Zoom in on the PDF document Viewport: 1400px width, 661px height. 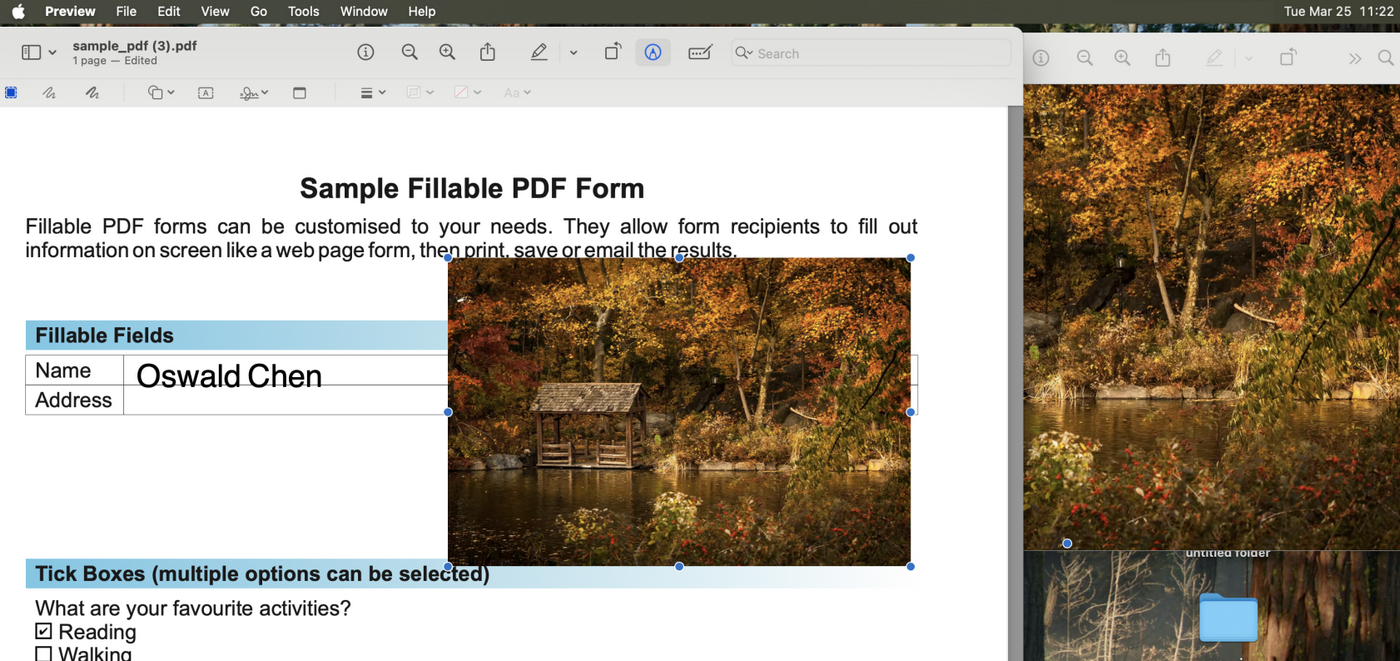[x=447, y=52]
